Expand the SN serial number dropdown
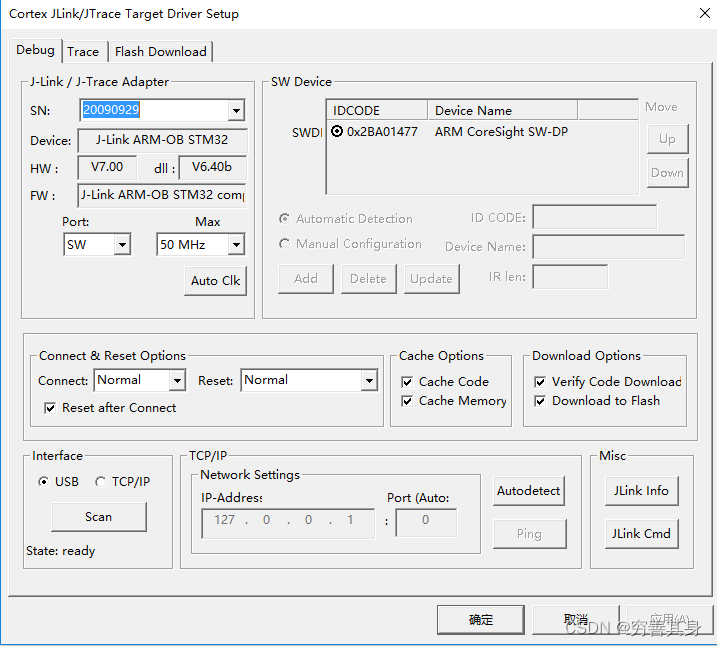Image resolution: width=717 pixels, height=646 pixels. (x=236, y=110)
